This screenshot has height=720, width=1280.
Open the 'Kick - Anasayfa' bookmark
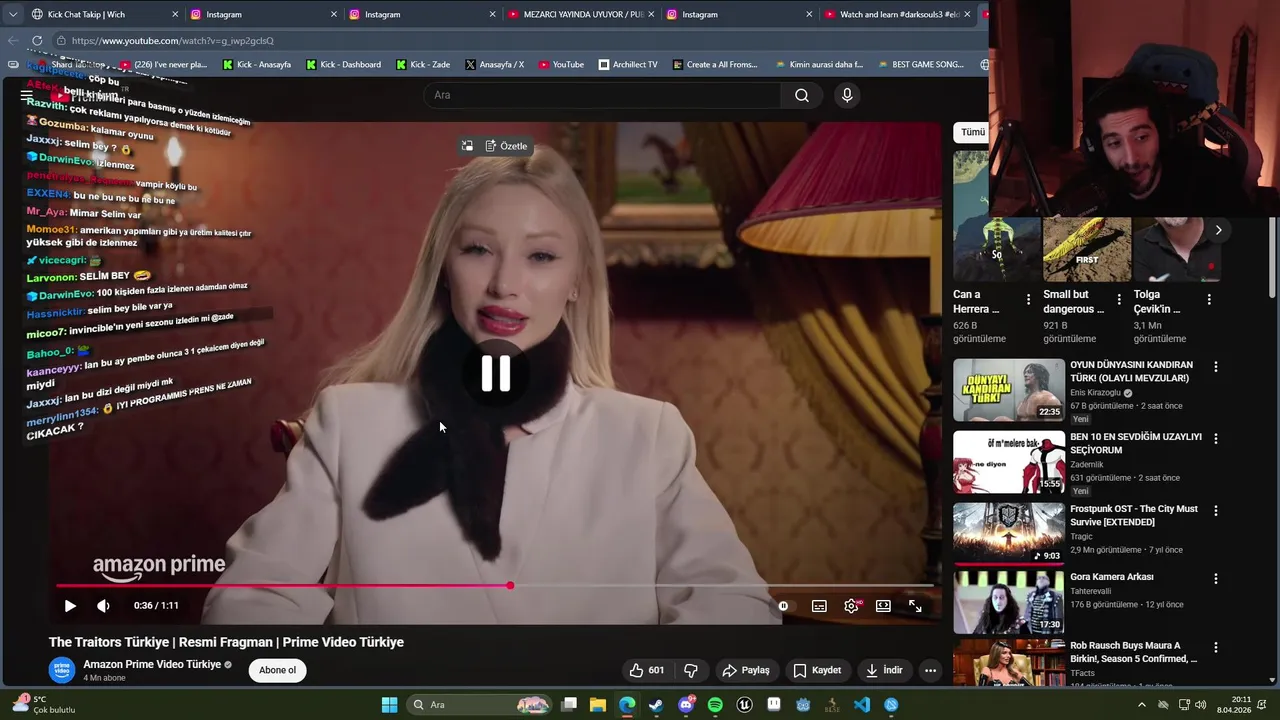pyautogui.click(x=256, y=65)
